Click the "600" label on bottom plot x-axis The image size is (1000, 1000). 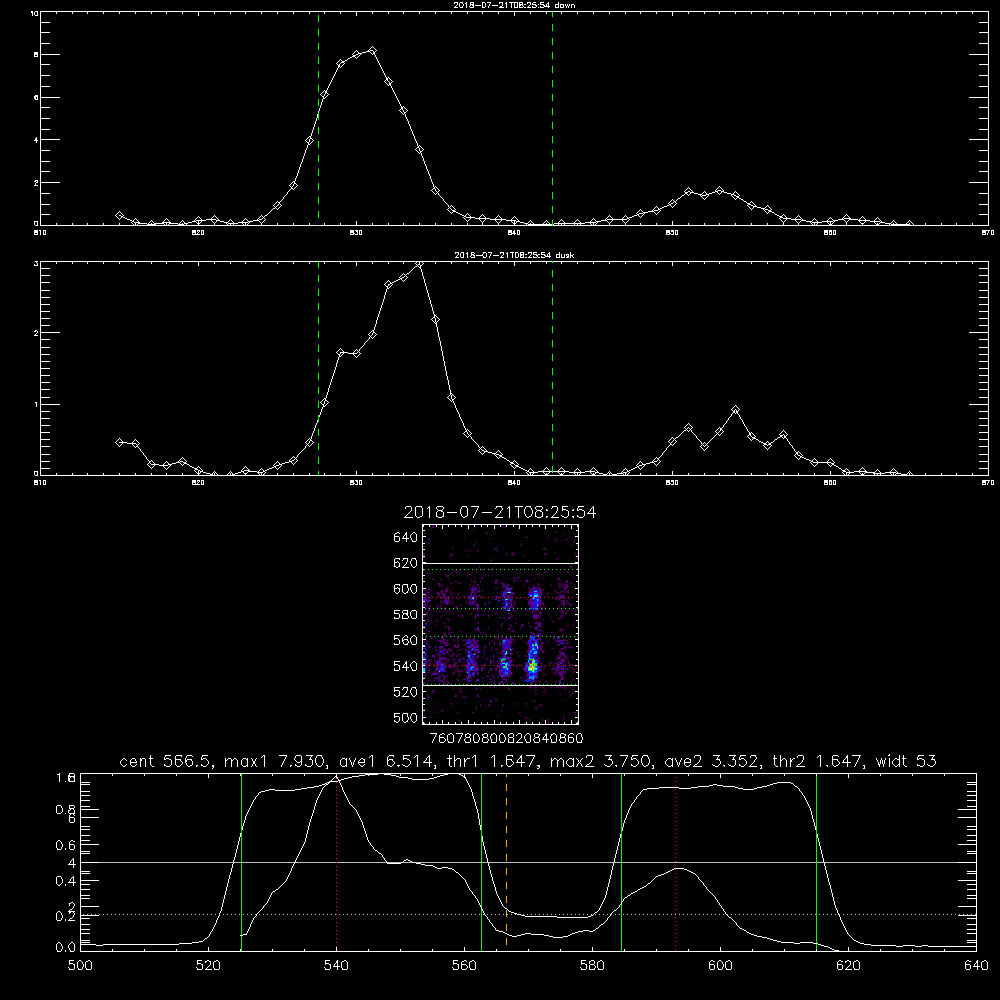point(720,966)
